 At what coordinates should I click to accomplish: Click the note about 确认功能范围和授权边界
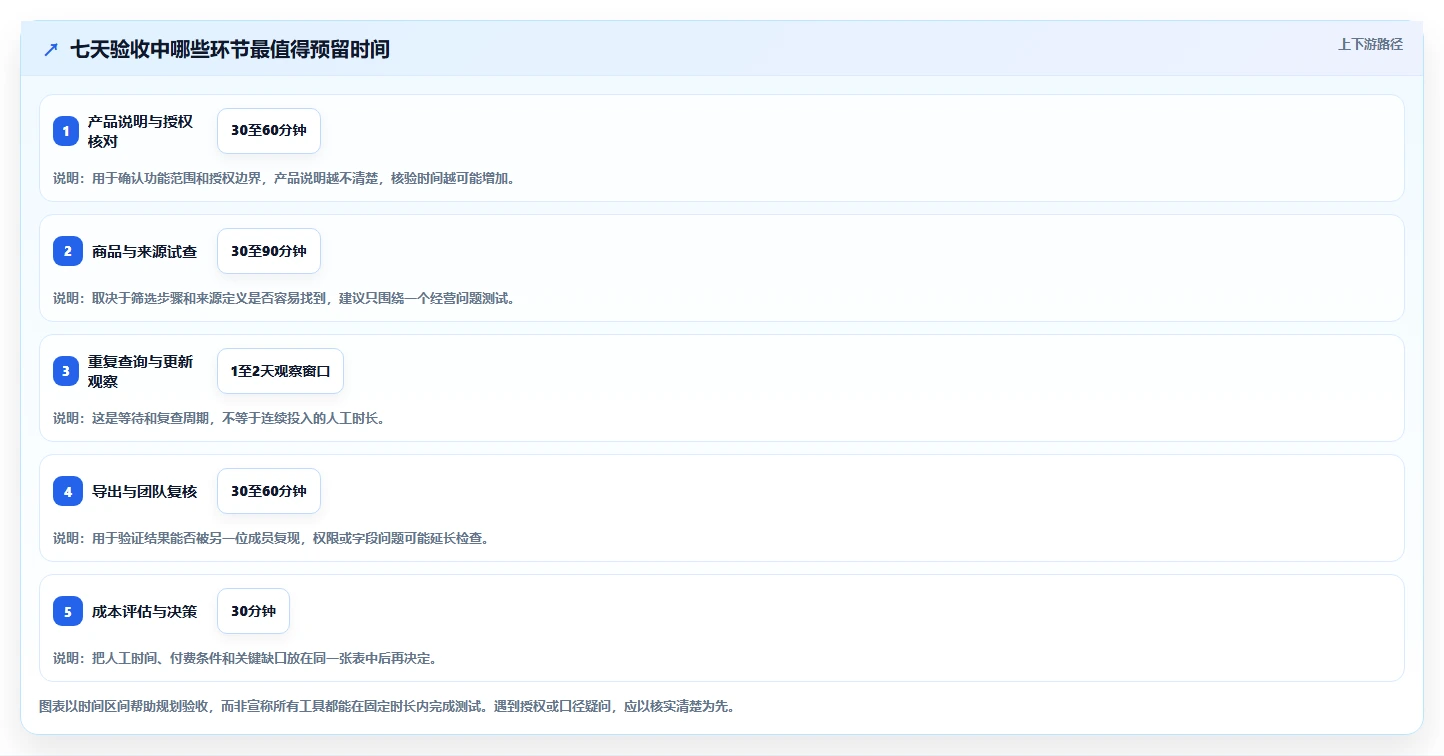(x=284, y=178)
